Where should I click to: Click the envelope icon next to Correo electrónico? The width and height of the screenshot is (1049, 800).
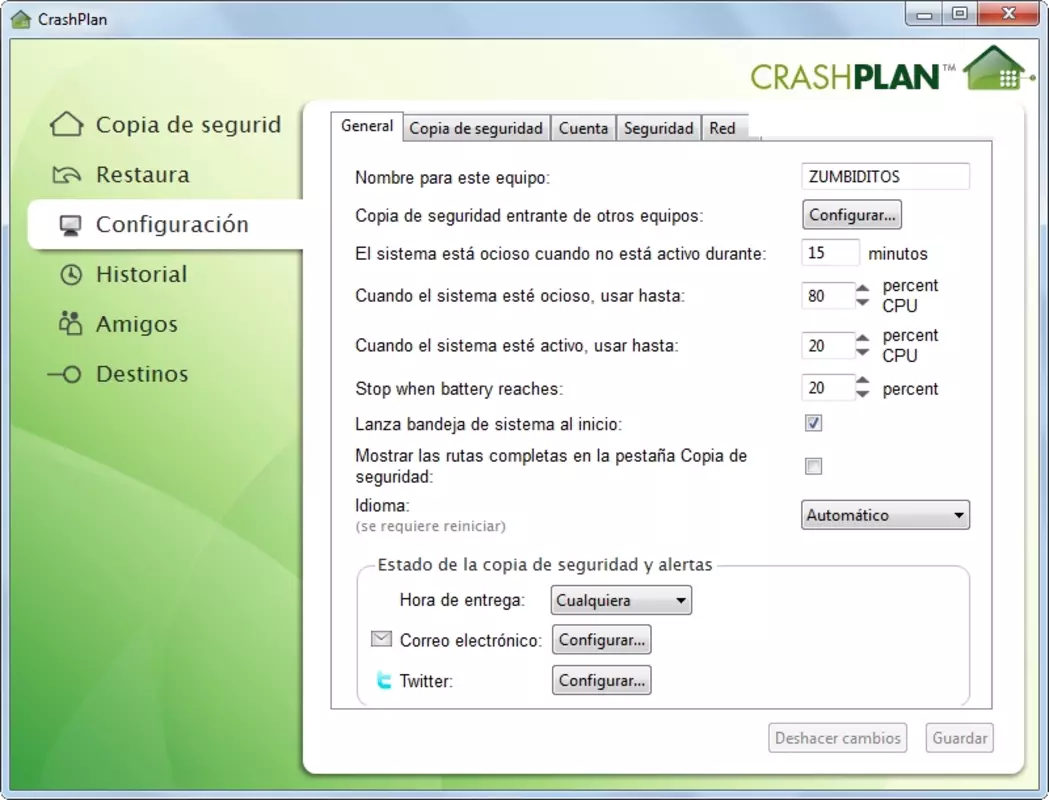coord(381,639)
